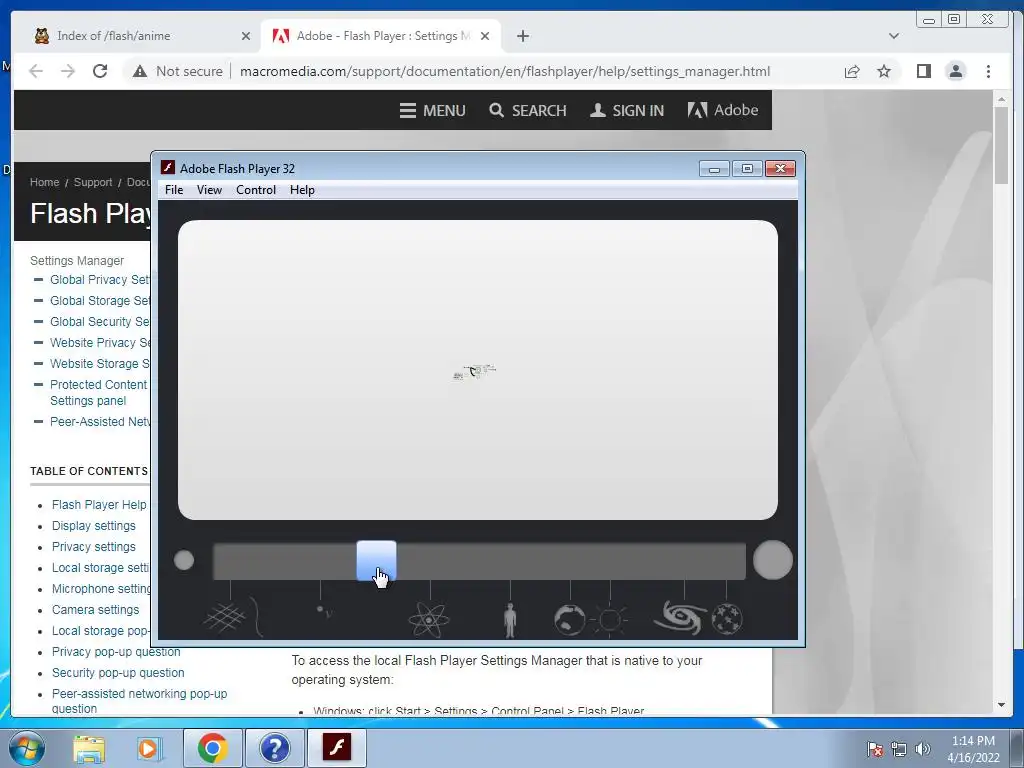
Task: Open Chrome tab search chevron
Action: tap(894, 36)
